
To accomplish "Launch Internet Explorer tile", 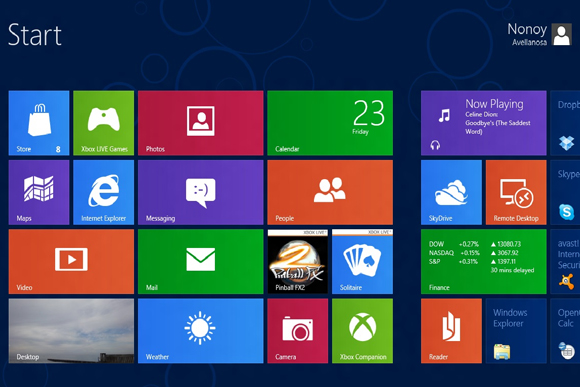I will coord(104,192).
